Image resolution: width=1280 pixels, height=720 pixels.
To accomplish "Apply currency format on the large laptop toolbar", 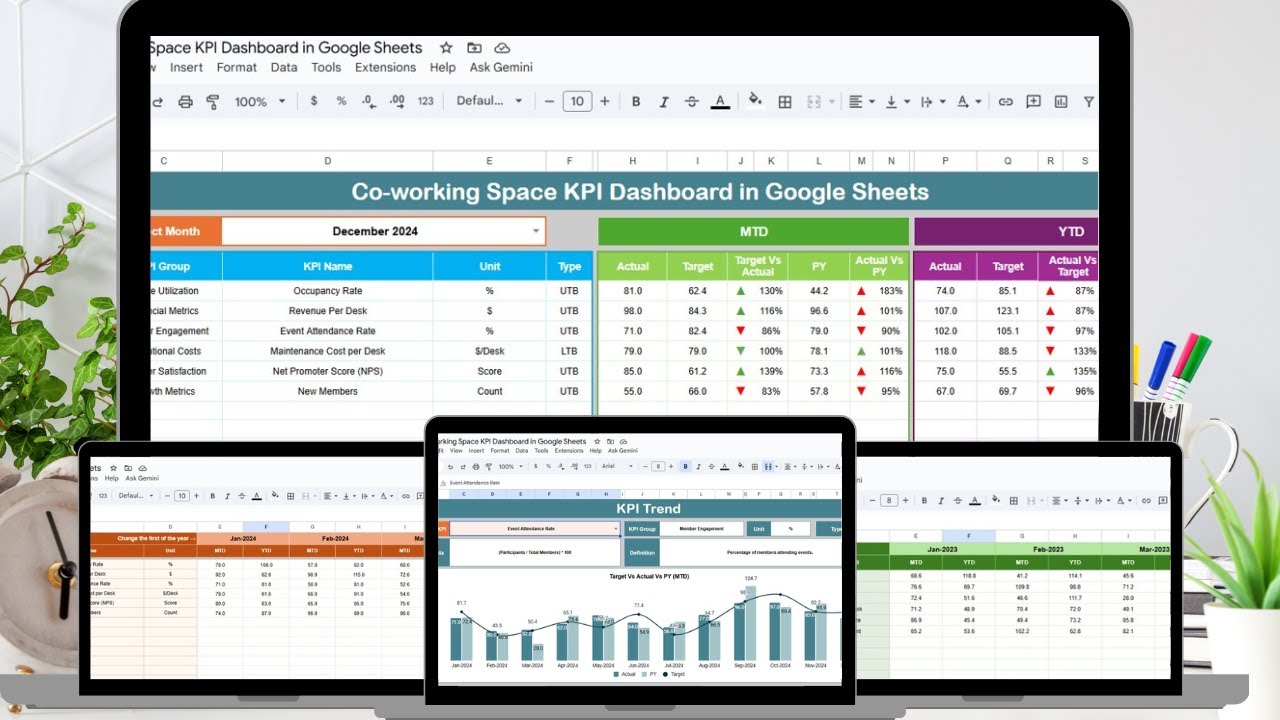I will point(314,101).
